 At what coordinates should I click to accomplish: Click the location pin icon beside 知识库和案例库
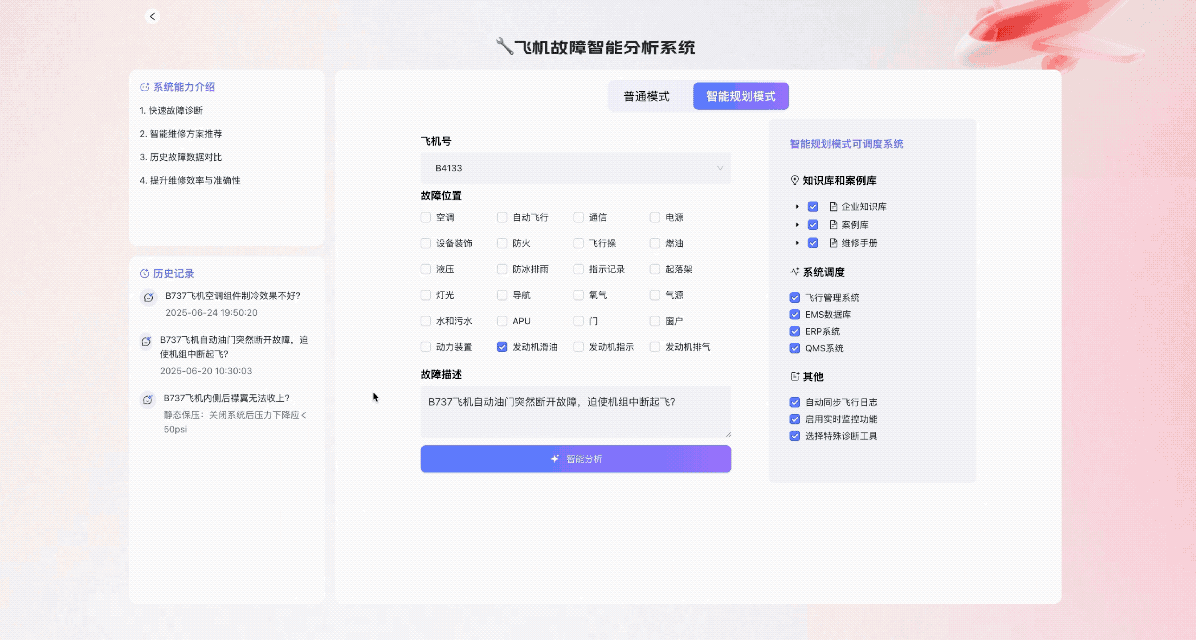[795, 181]
